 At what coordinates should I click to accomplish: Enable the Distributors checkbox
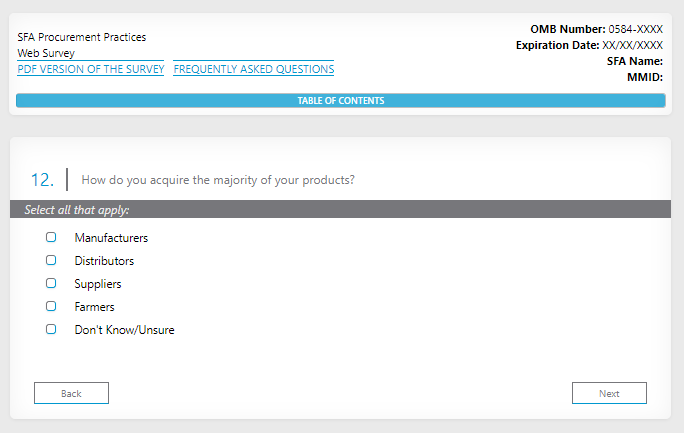click(x=51, y=261)
